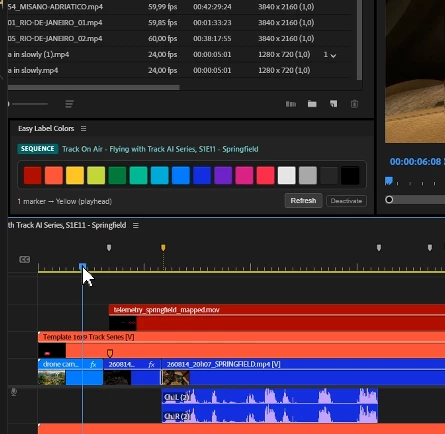The height and width of the screenshot is (434, 445).
Task: Select the dark charcoal color swatch
Action: pos(329,175)
